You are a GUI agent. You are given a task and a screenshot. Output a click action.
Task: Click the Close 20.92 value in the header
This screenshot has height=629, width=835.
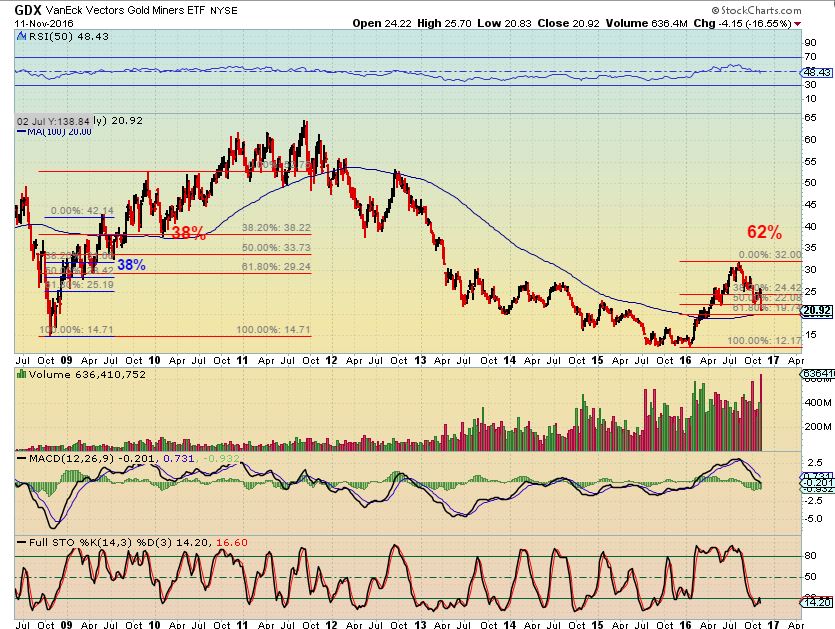coord(568,23)
